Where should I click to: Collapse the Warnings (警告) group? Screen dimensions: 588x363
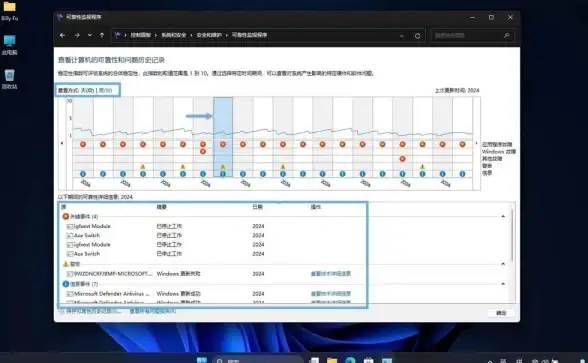503,264
